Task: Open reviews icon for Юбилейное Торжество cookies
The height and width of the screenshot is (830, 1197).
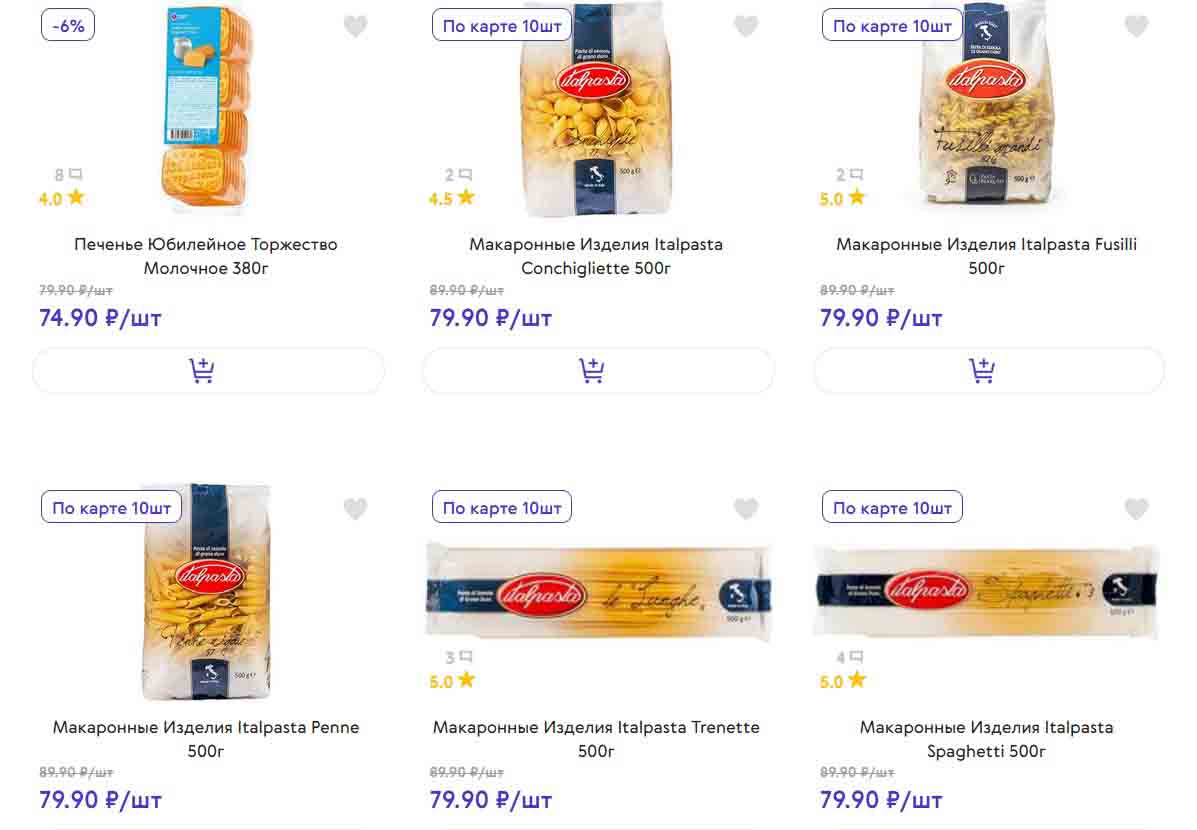Action: (76, 175)
